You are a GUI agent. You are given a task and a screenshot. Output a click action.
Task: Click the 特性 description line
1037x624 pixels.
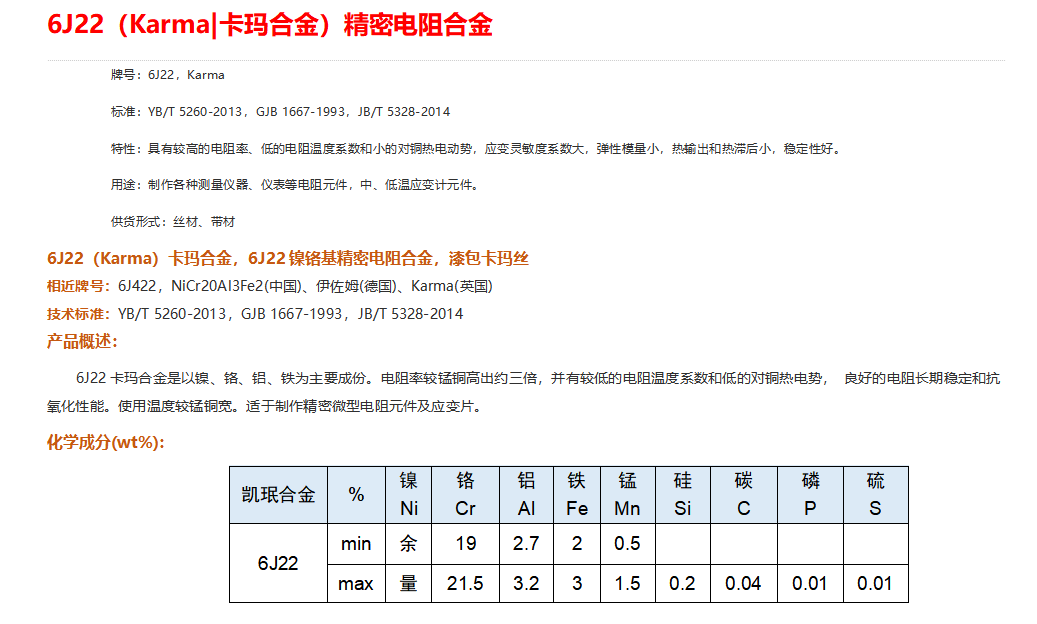(477, 149)
